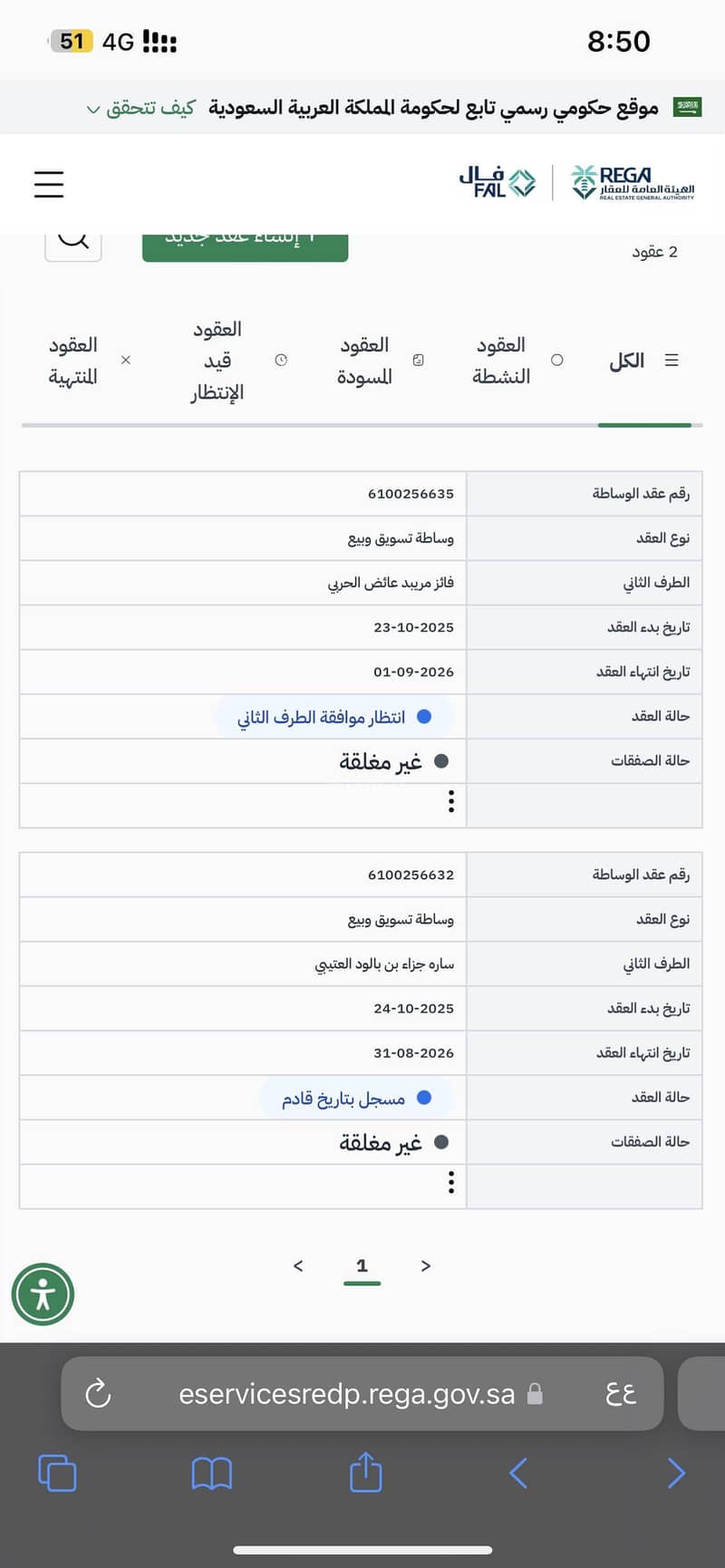Expand the كيف تتحقق verification dropdown
Screen dimensions: 725x1568
[140, 108]
